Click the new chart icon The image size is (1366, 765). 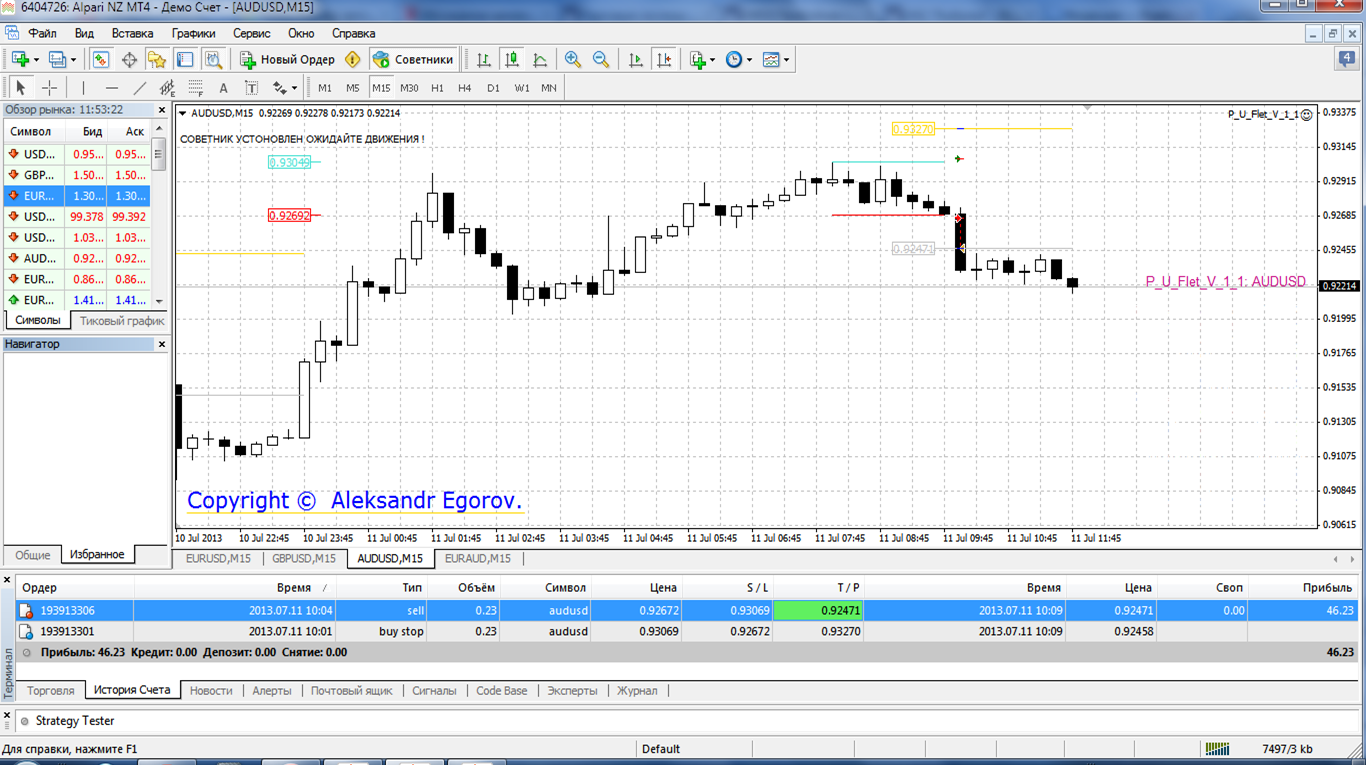(x=19, y=60)
